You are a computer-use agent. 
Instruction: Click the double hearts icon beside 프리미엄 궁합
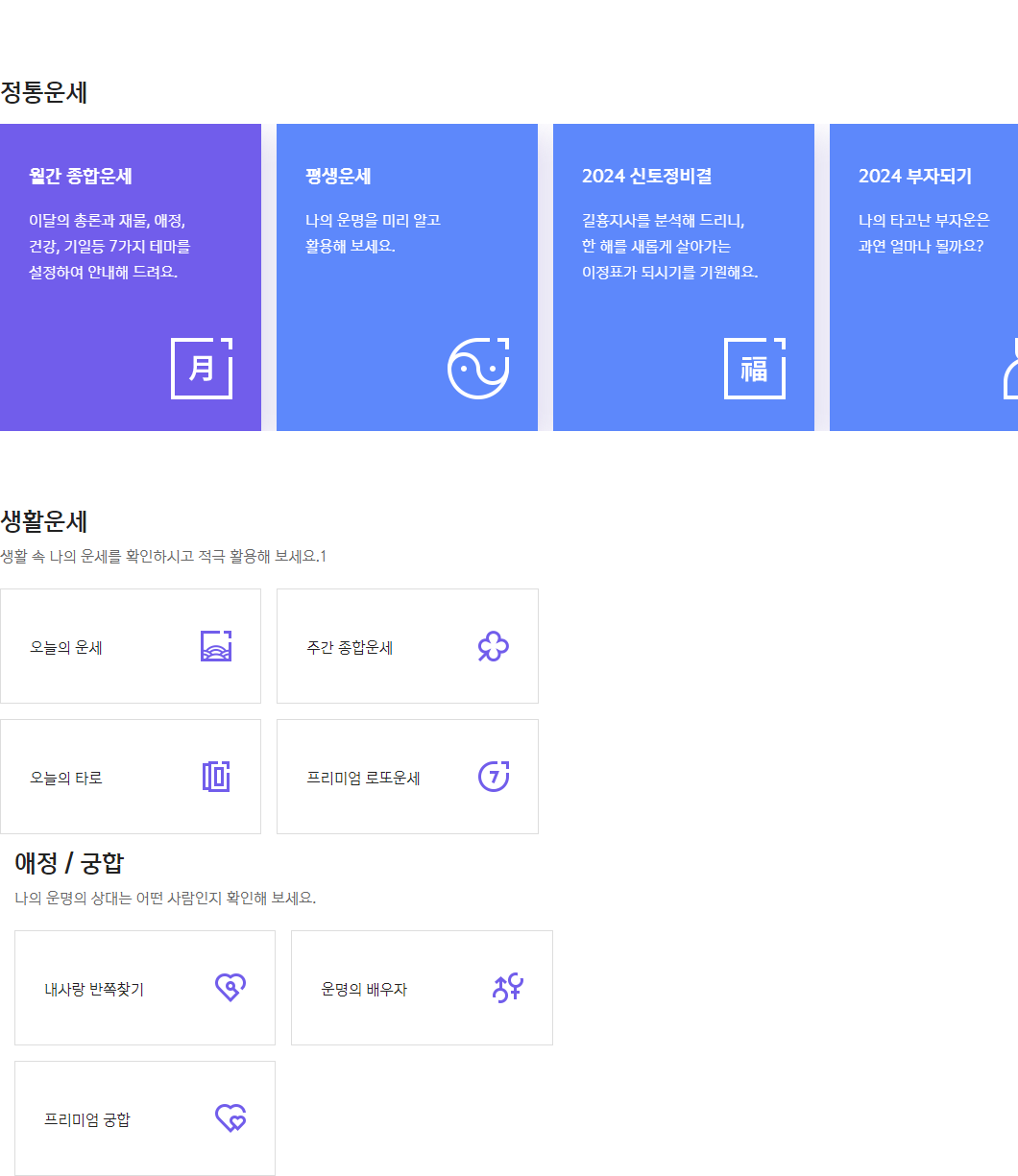[x=230, y=1118]
